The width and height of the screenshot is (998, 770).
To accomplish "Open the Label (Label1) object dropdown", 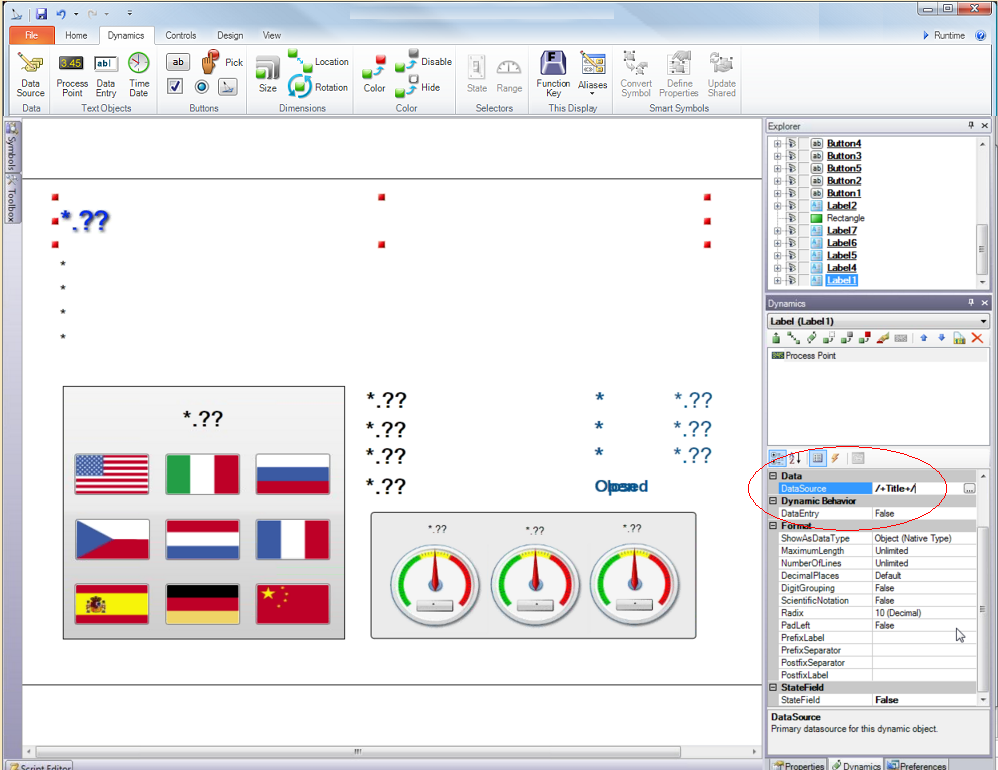I will point(984,321).
